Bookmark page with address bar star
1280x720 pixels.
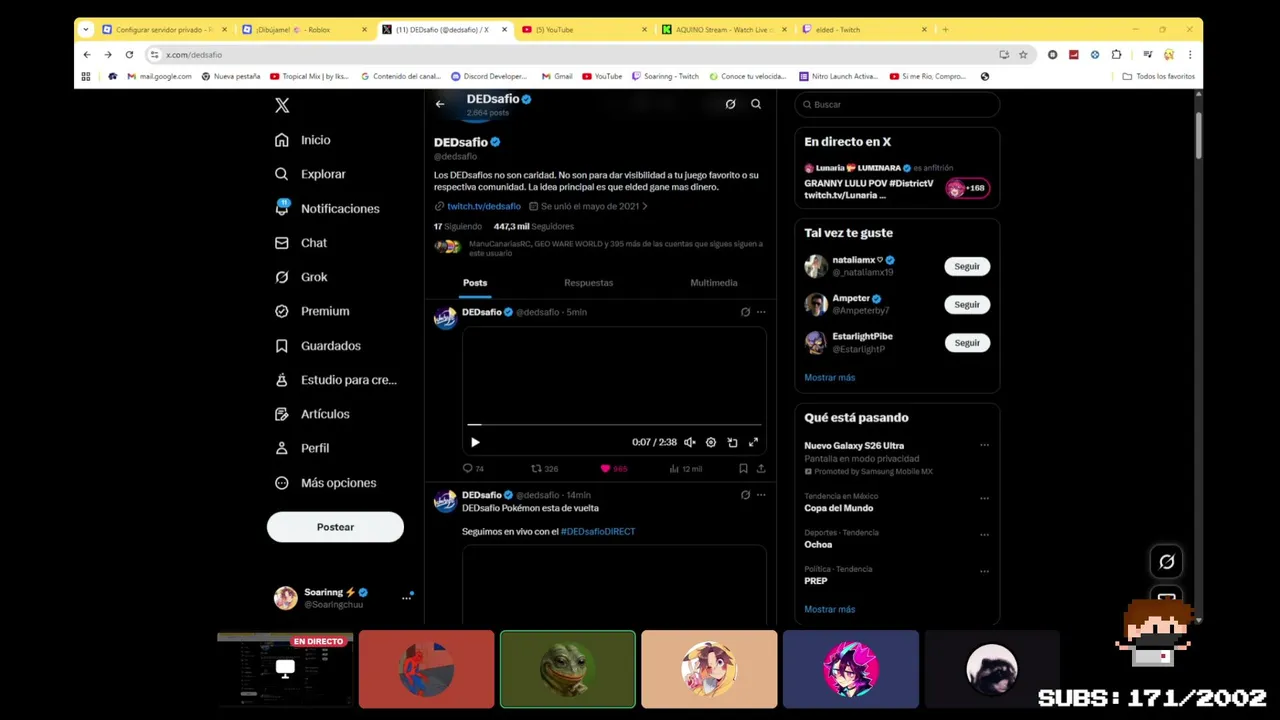click(1023, 55)
